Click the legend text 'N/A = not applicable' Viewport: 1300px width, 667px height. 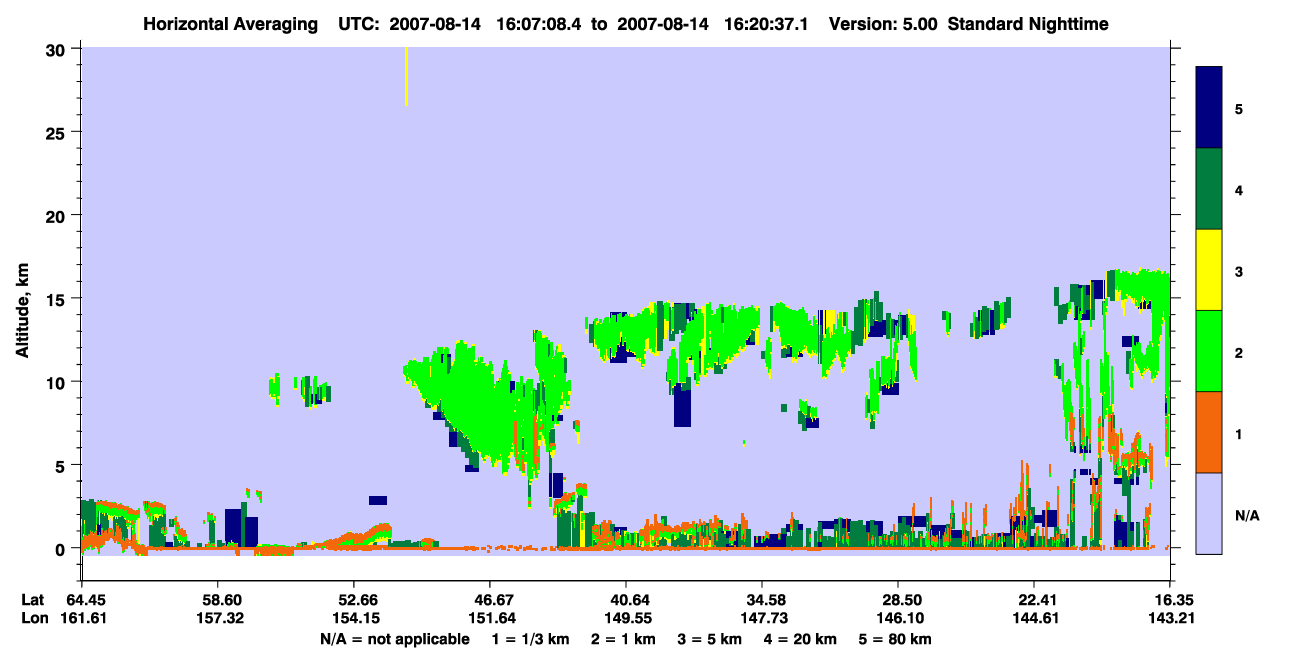coord(395,639)
